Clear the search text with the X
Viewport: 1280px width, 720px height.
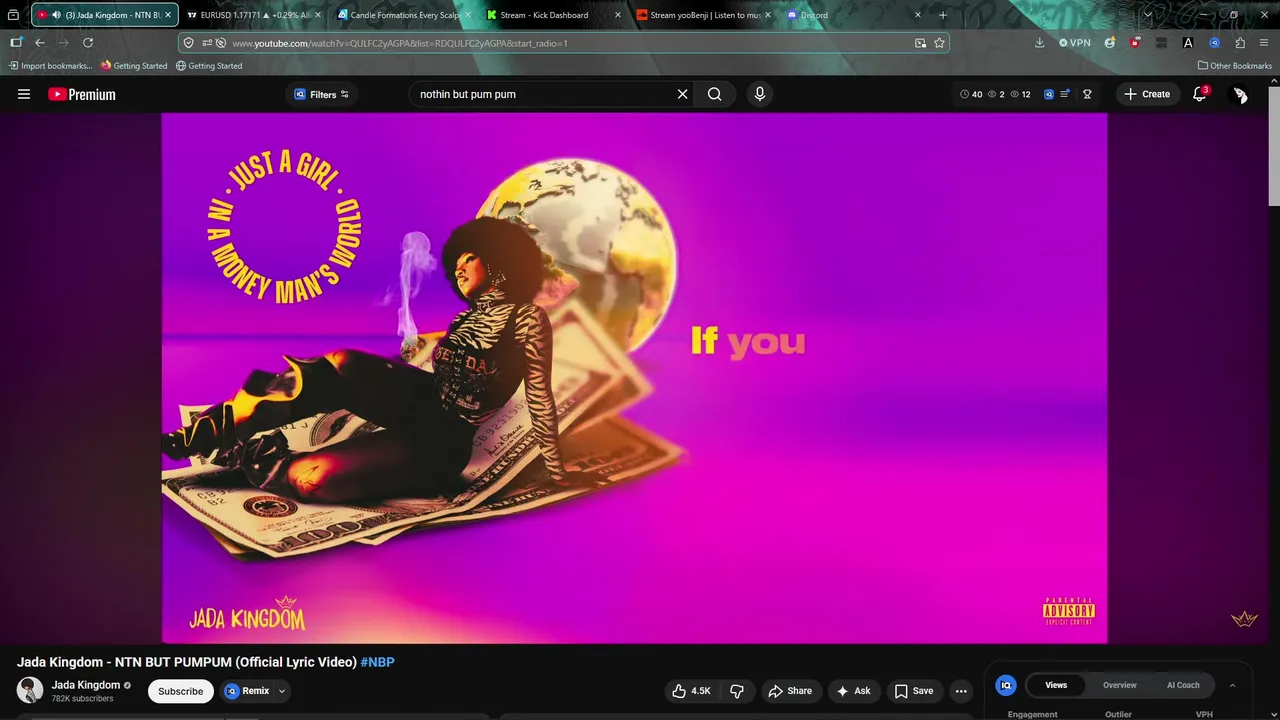tap(683, 94)
